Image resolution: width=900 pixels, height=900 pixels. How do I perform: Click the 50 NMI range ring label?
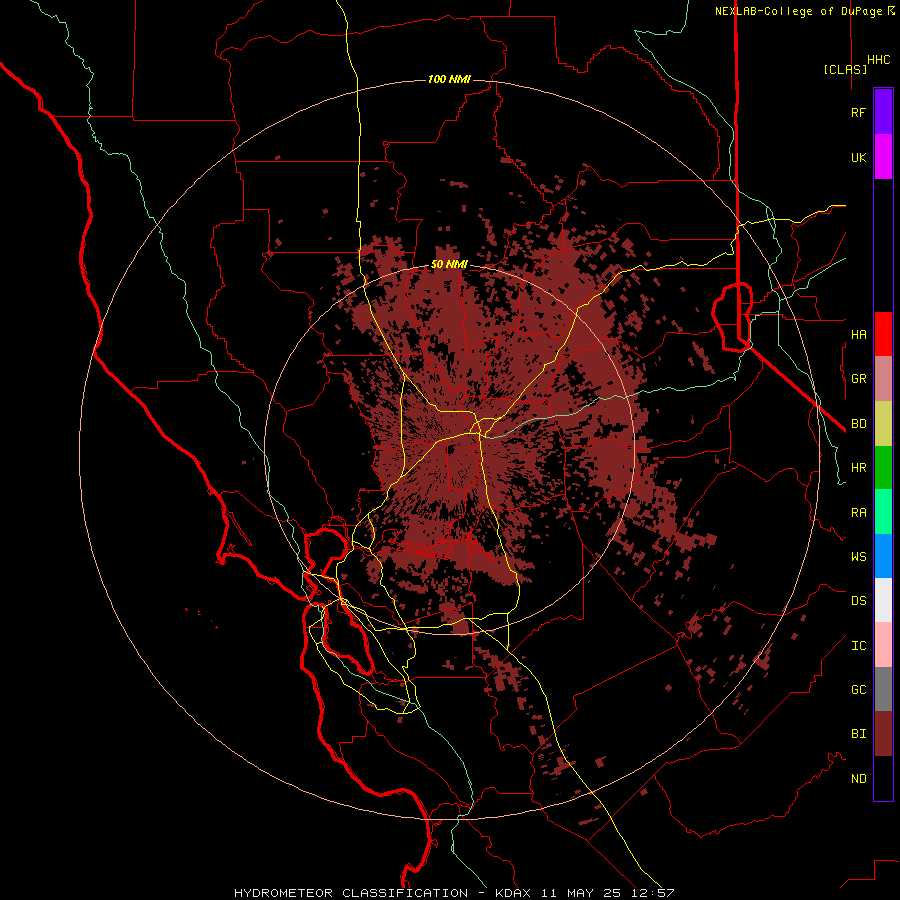[449, 265]
